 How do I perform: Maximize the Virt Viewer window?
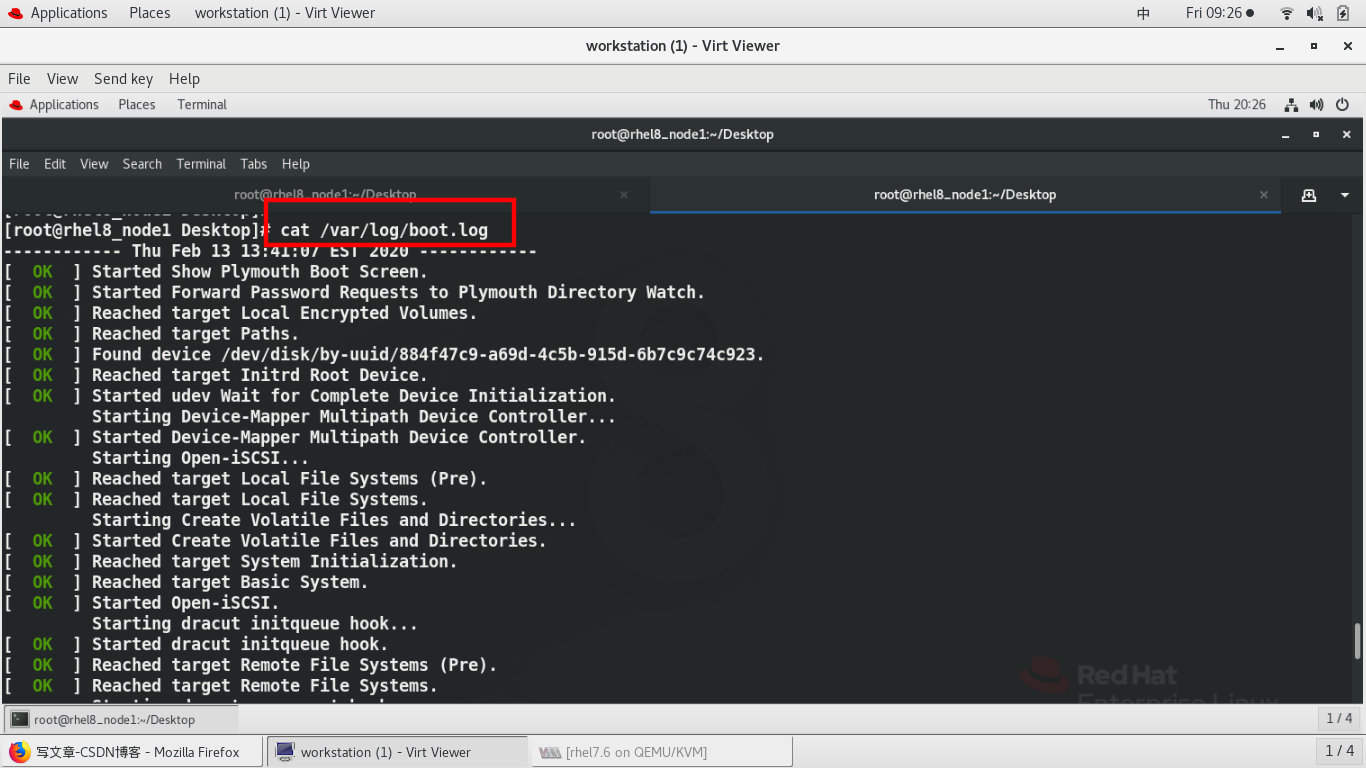pyautogui.click(x=1315, y=46)
